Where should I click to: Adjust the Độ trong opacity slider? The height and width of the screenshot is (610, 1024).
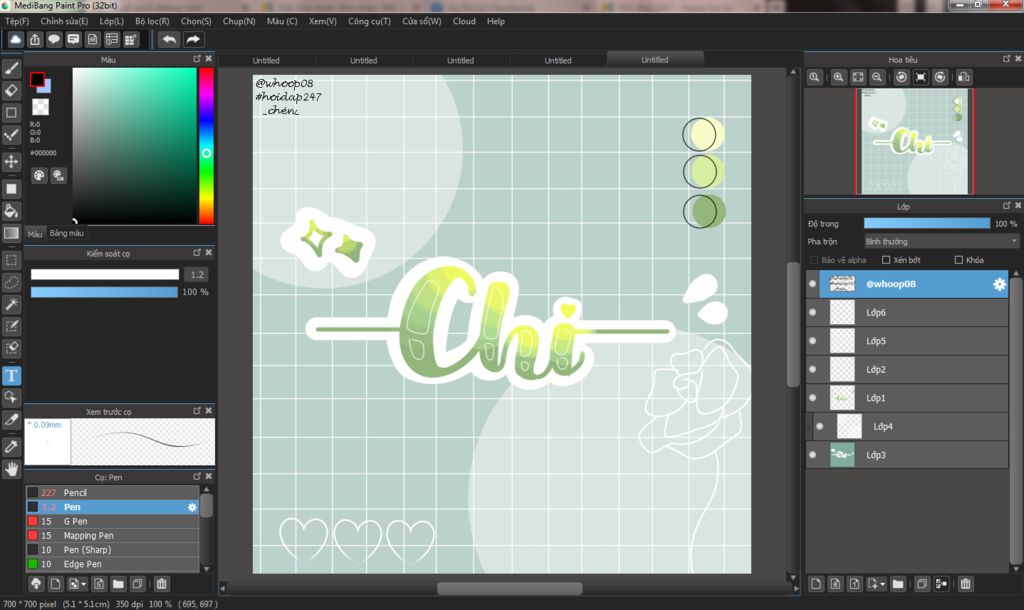(x=927, y=223)
